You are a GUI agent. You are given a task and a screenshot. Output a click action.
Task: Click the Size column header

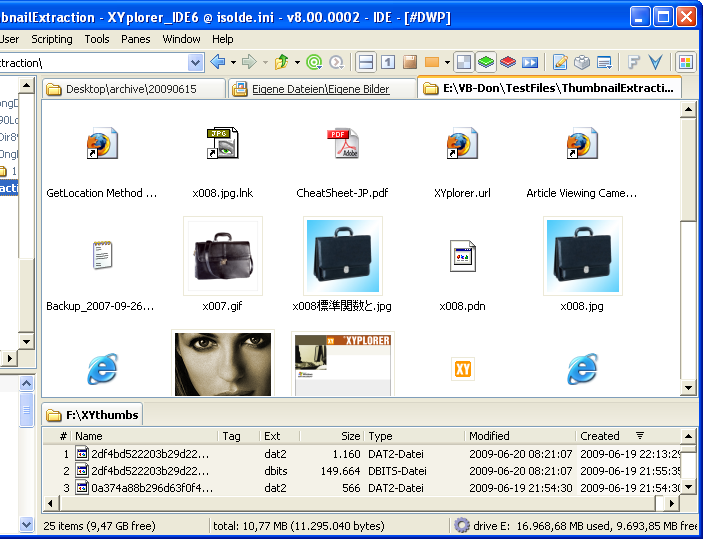(349, 436)
